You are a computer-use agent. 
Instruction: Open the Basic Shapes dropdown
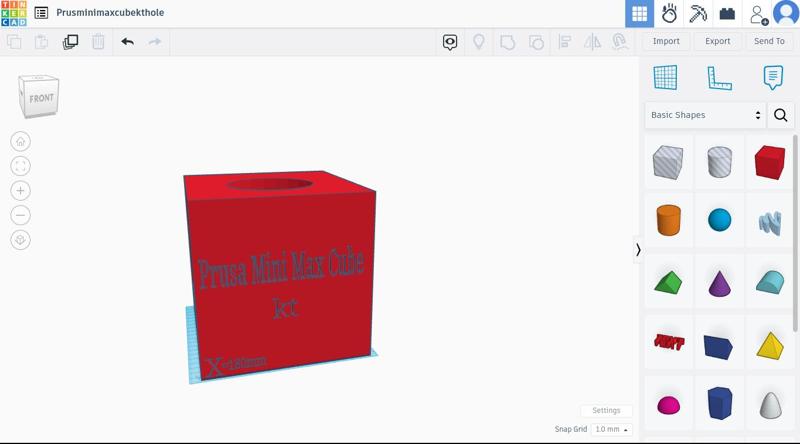click(x=705, y=115)
